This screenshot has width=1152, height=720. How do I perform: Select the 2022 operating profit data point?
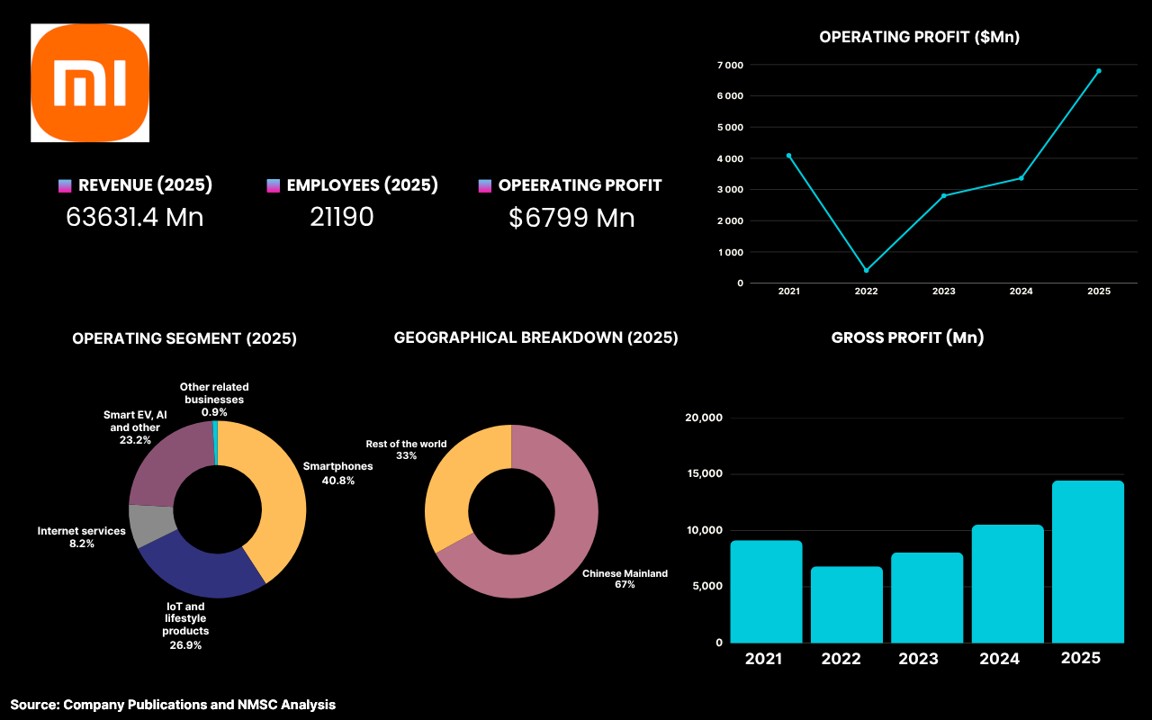coord(866,270)
